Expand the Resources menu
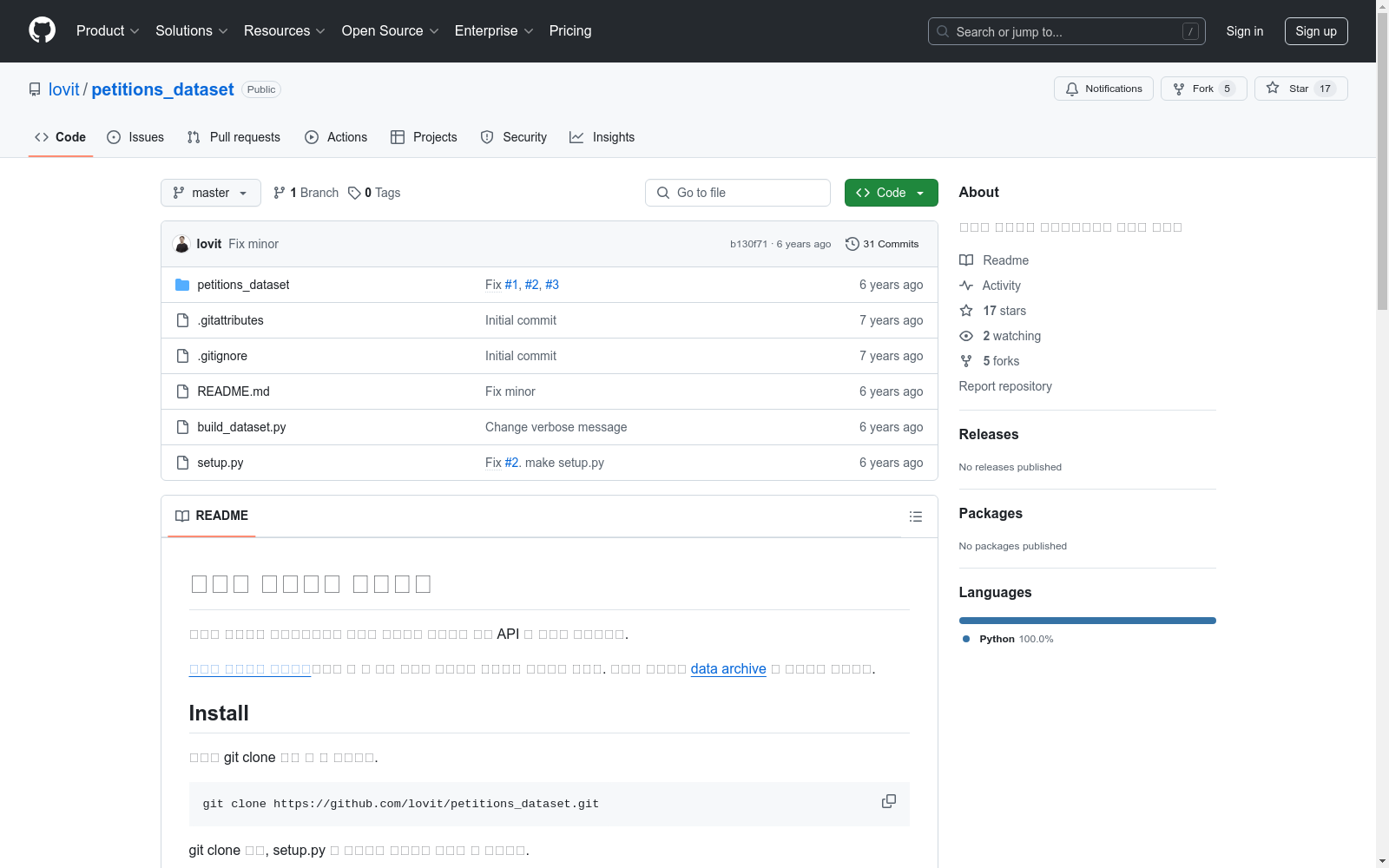The image size is (1389, 868). [x=284, y=30]
